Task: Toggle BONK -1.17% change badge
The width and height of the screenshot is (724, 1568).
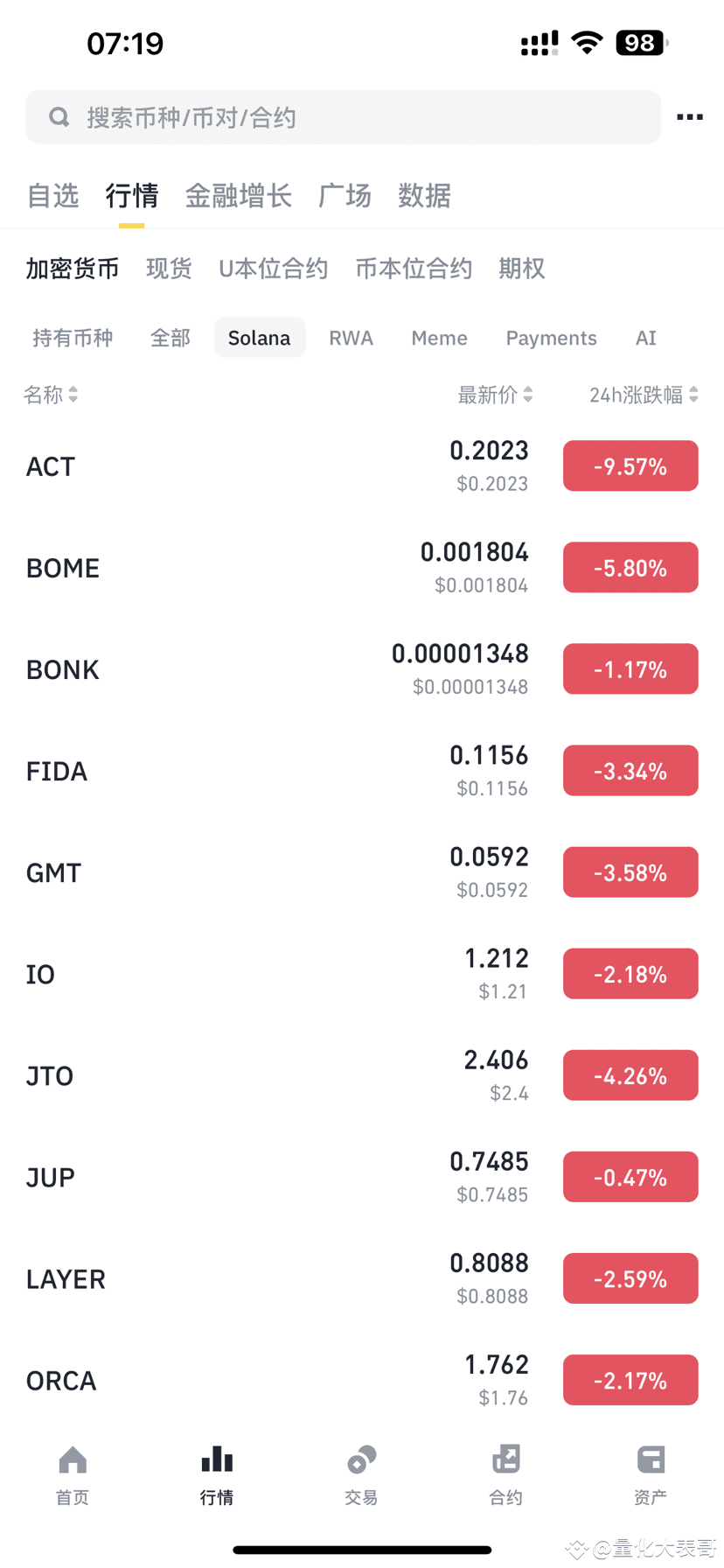Action: 630,669
